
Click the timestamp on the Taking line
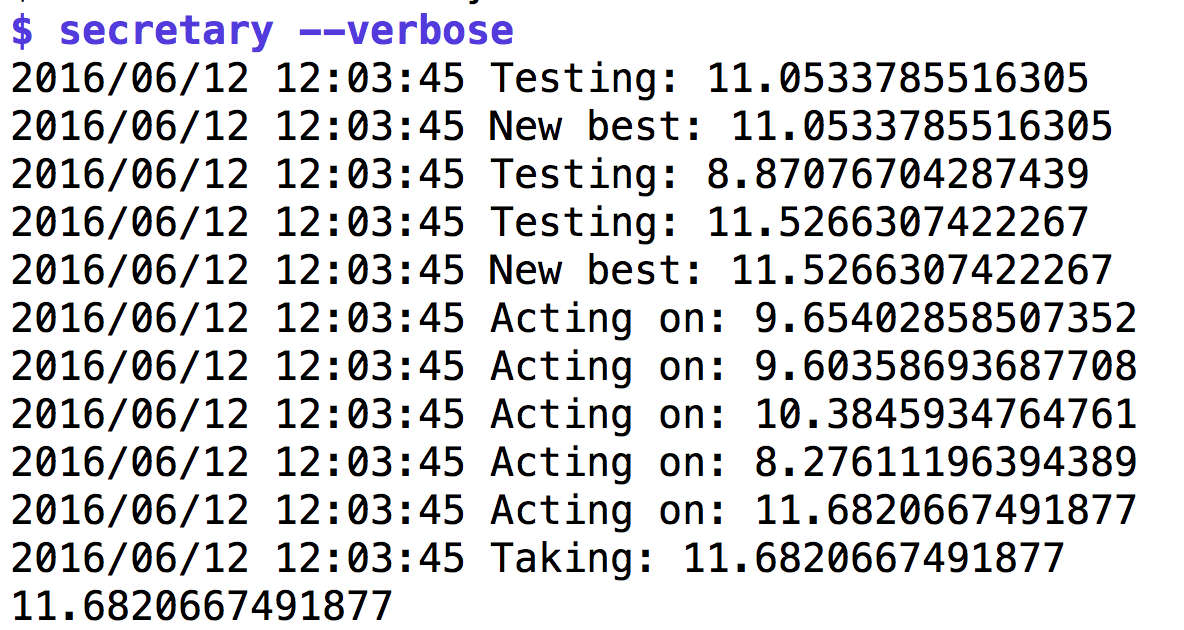[238, 558]
